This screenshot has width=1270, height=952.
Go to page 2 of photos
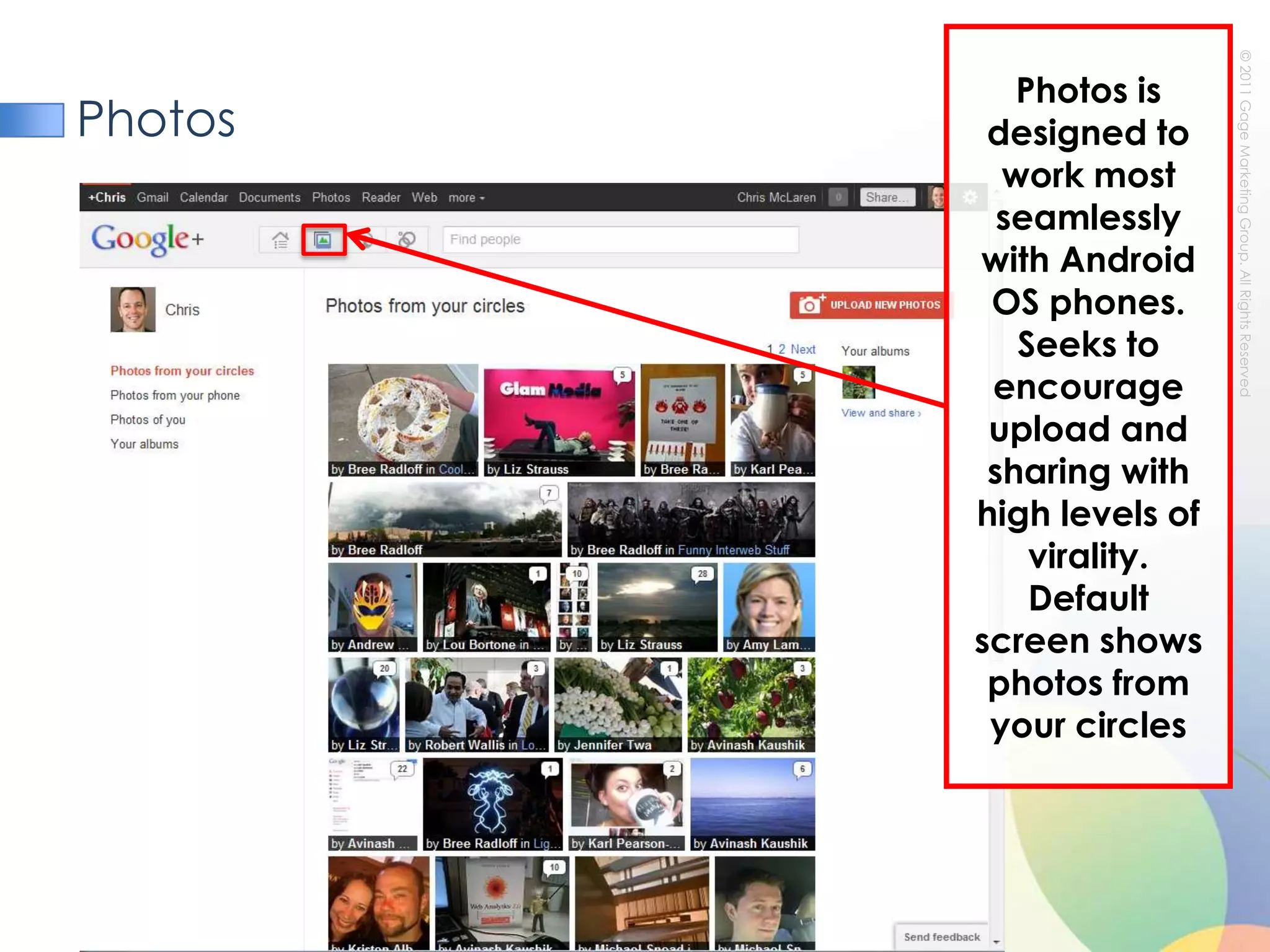click(781, 350)
